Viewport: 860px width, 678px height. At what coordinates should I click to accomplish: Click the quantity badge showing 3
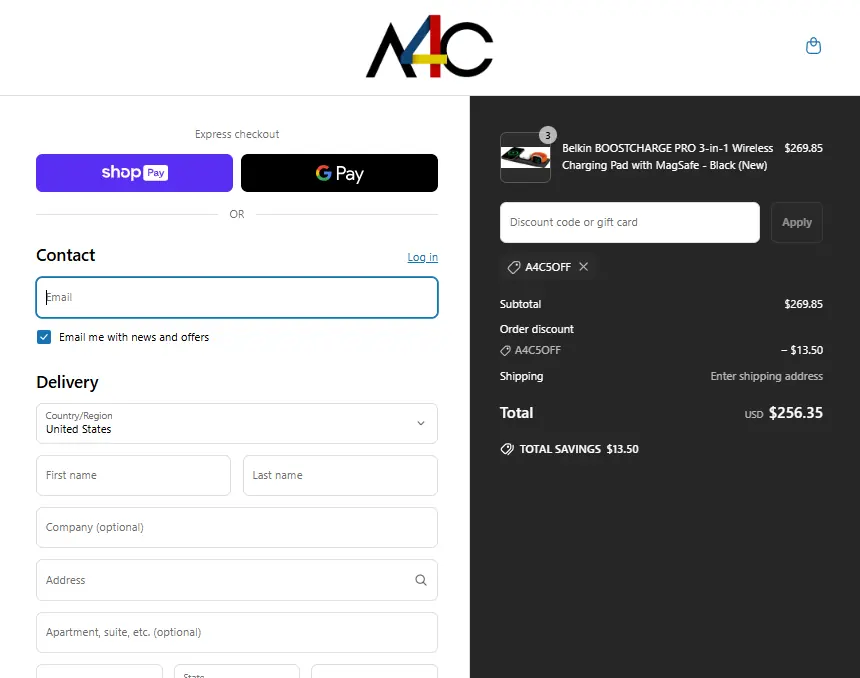[x=547, y=135]
